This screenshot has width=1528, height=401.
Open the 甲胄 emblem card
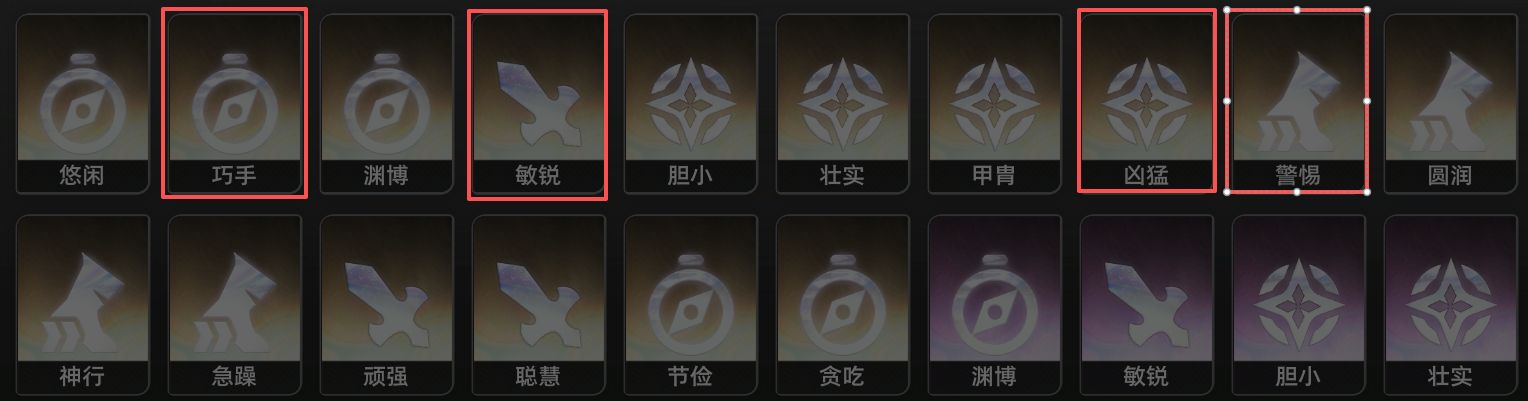pos(994,104)
